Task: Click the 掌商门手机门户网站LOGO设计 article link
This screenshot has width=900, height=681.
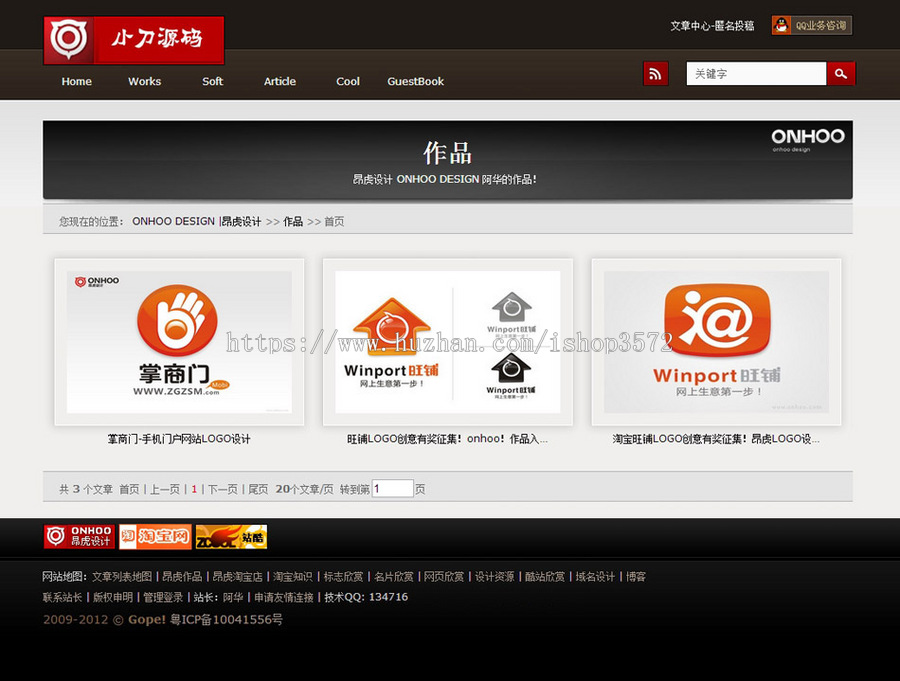Action: pos(178,437)
